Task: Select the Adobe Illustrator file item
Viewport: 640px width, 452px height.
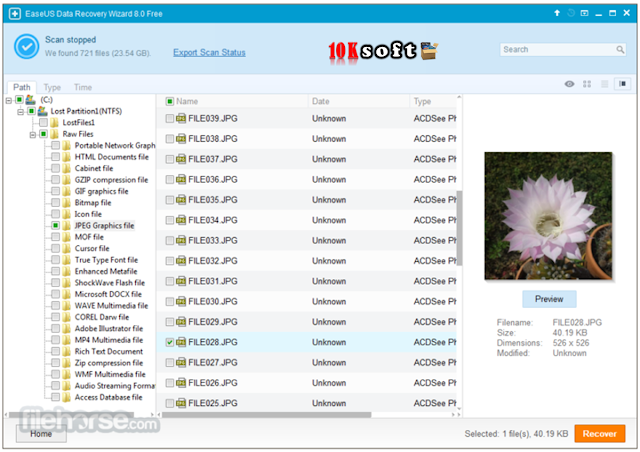Action: click(109, 328)
